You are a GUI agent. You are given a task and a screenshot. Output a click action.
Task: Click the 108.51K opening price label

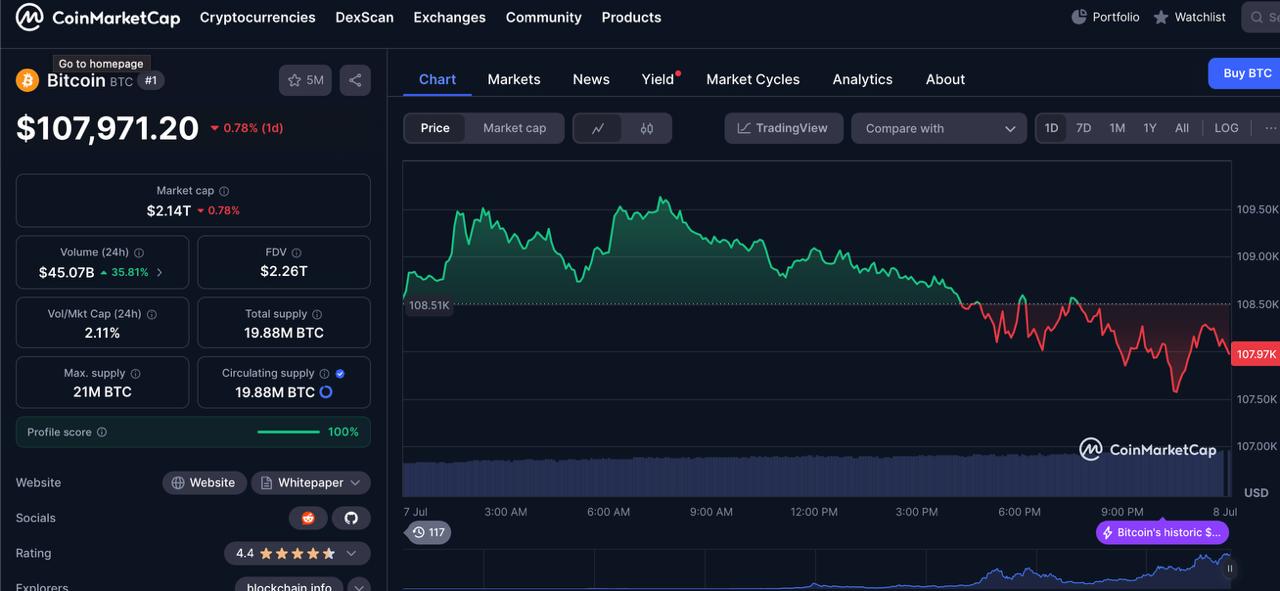point(429,305)
